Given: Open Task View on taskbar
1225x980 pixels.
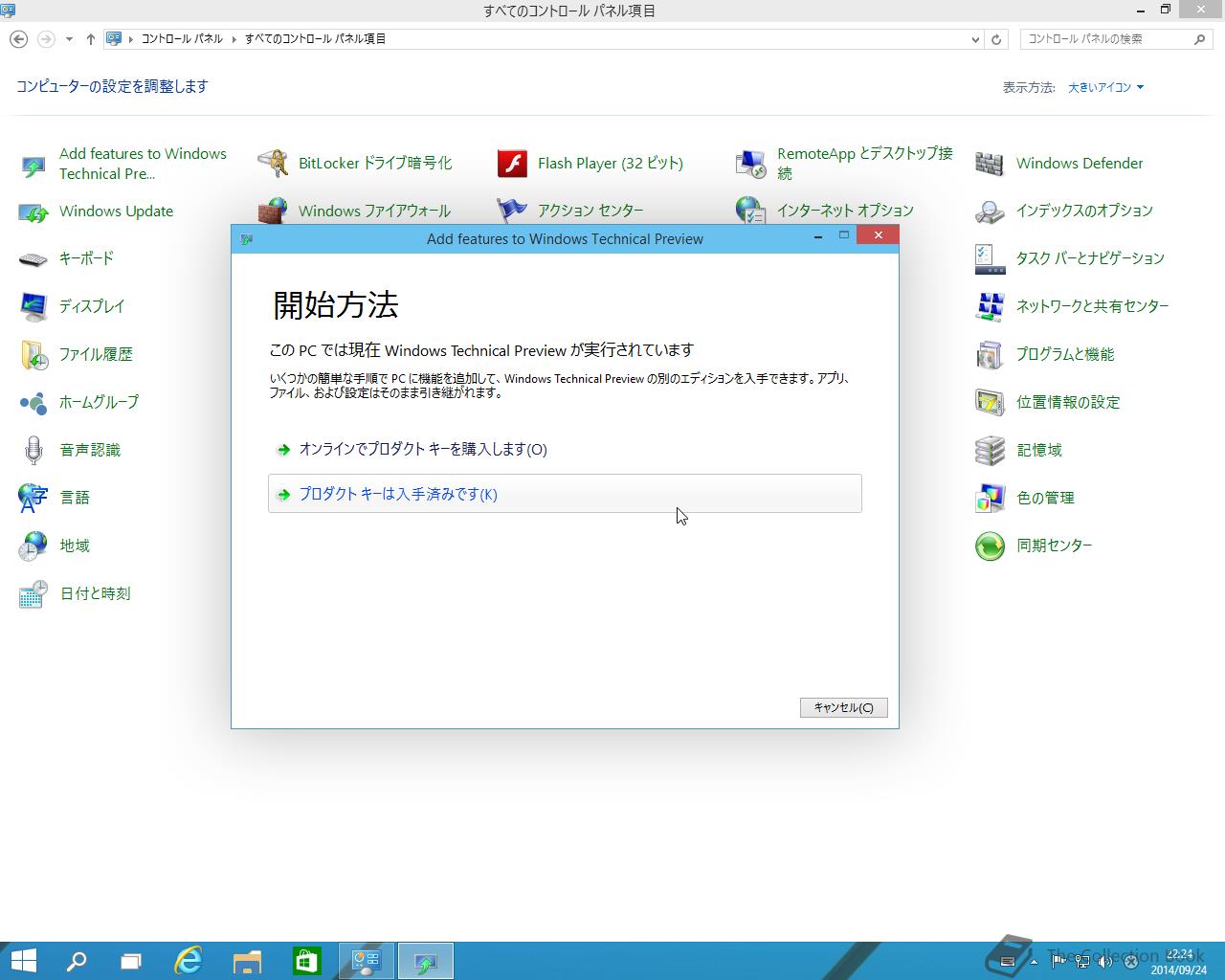Looking at the screenshot, I should tap(130, 961).
